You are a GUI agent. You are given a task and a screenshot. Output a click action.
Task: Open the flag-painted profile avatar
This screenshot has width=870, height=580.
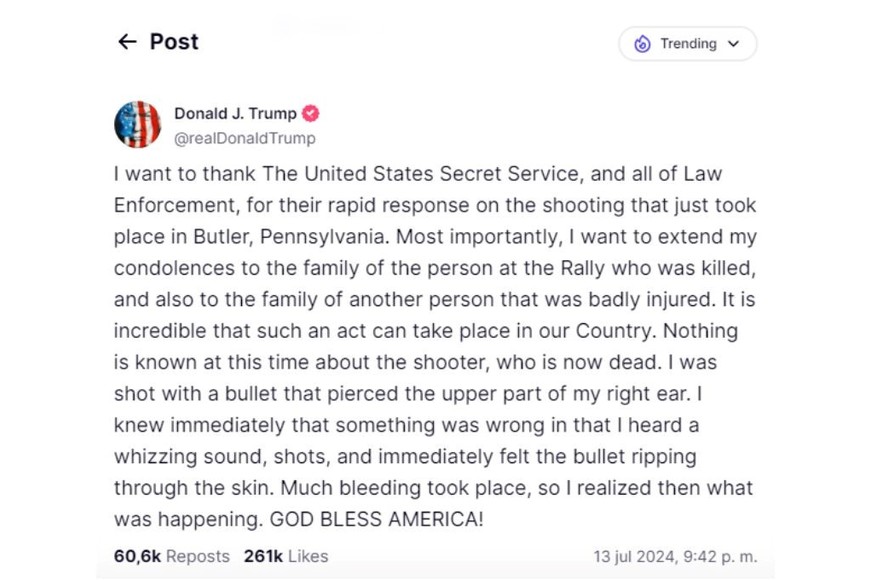tap(137, 125)
